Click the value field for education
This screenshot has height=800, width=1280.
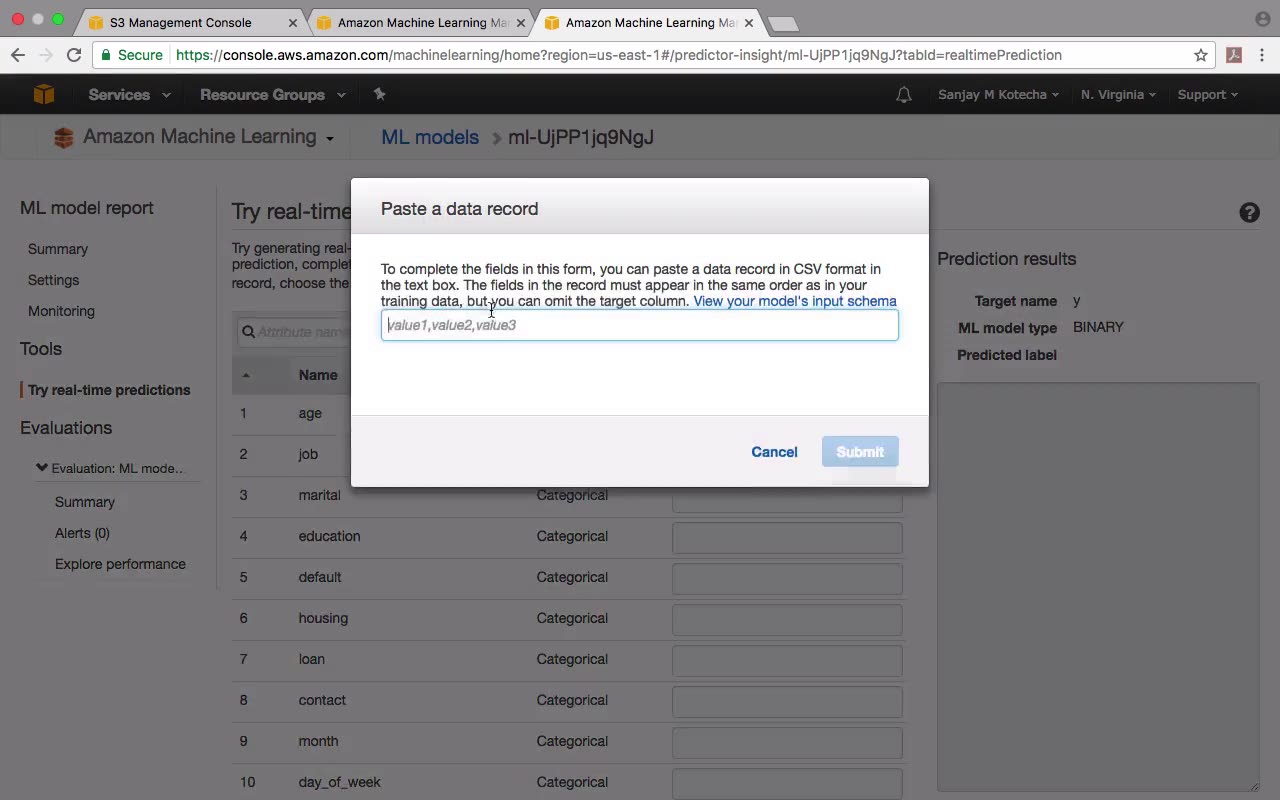click(x=787, y=537)
